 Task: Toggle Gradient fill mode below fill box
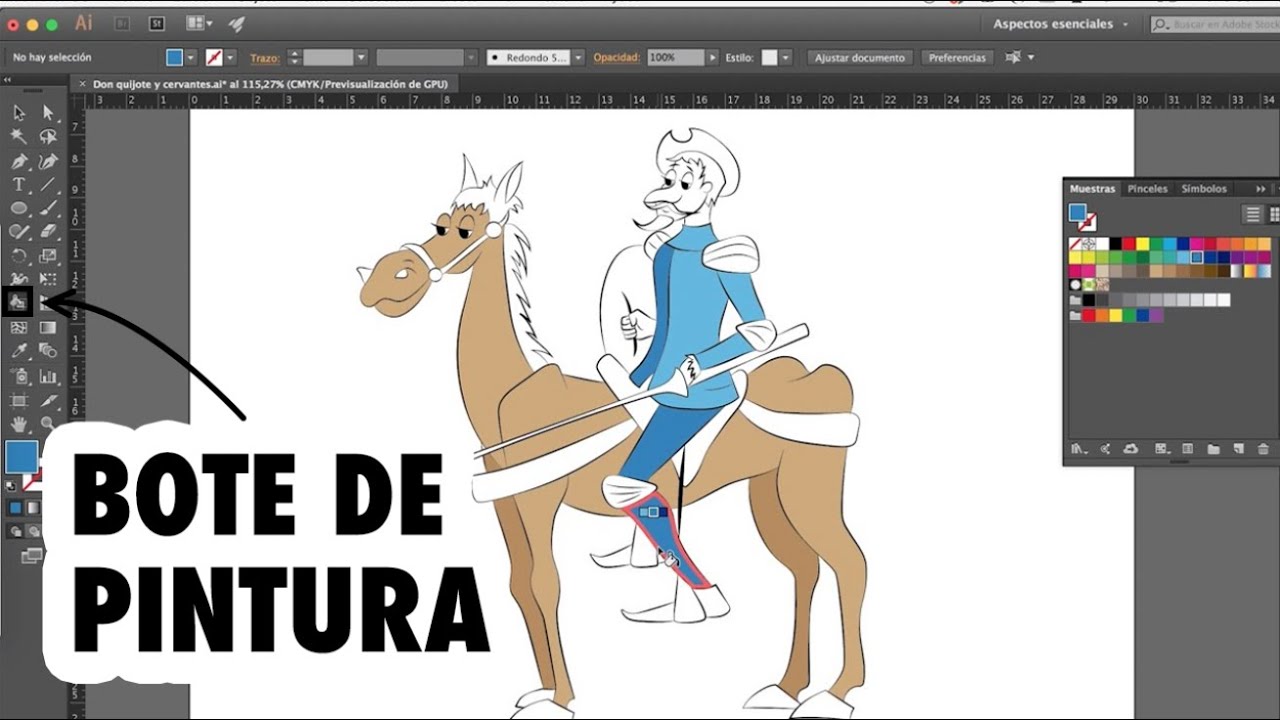32,508
